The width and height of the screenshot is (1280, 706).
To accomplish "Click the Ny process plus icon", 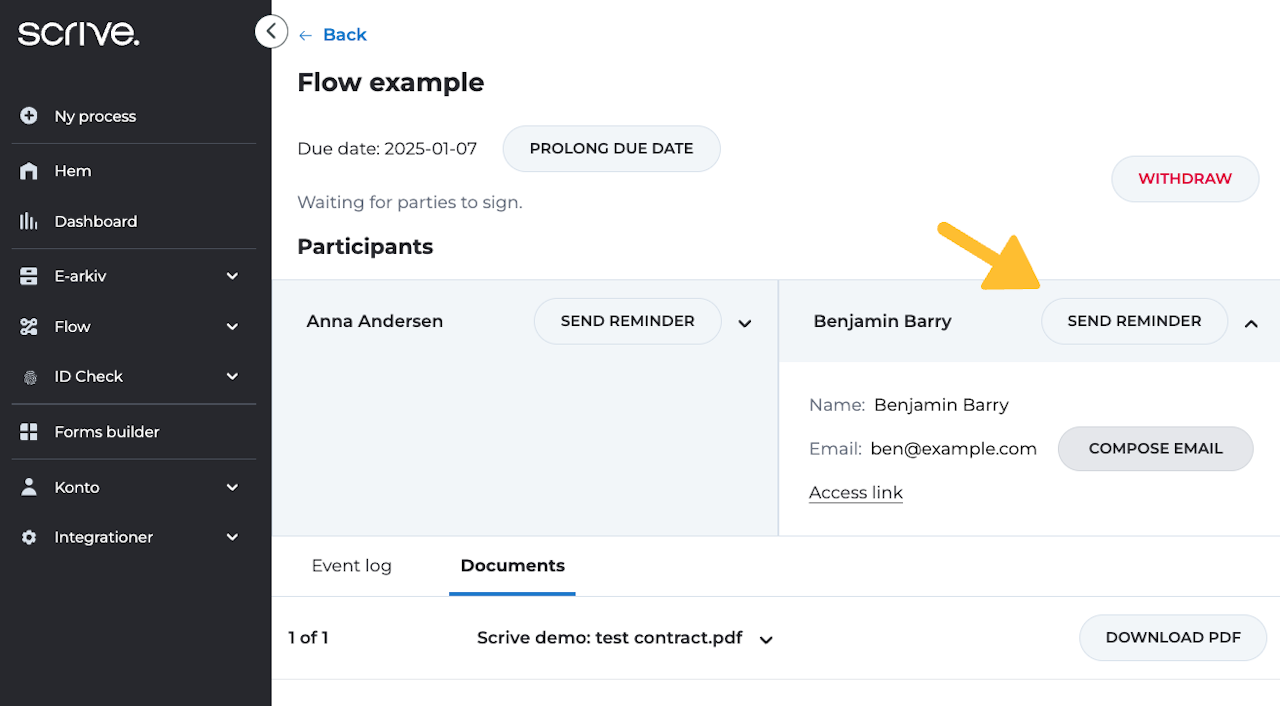I will pyautogui.click(x=29, y=116).
